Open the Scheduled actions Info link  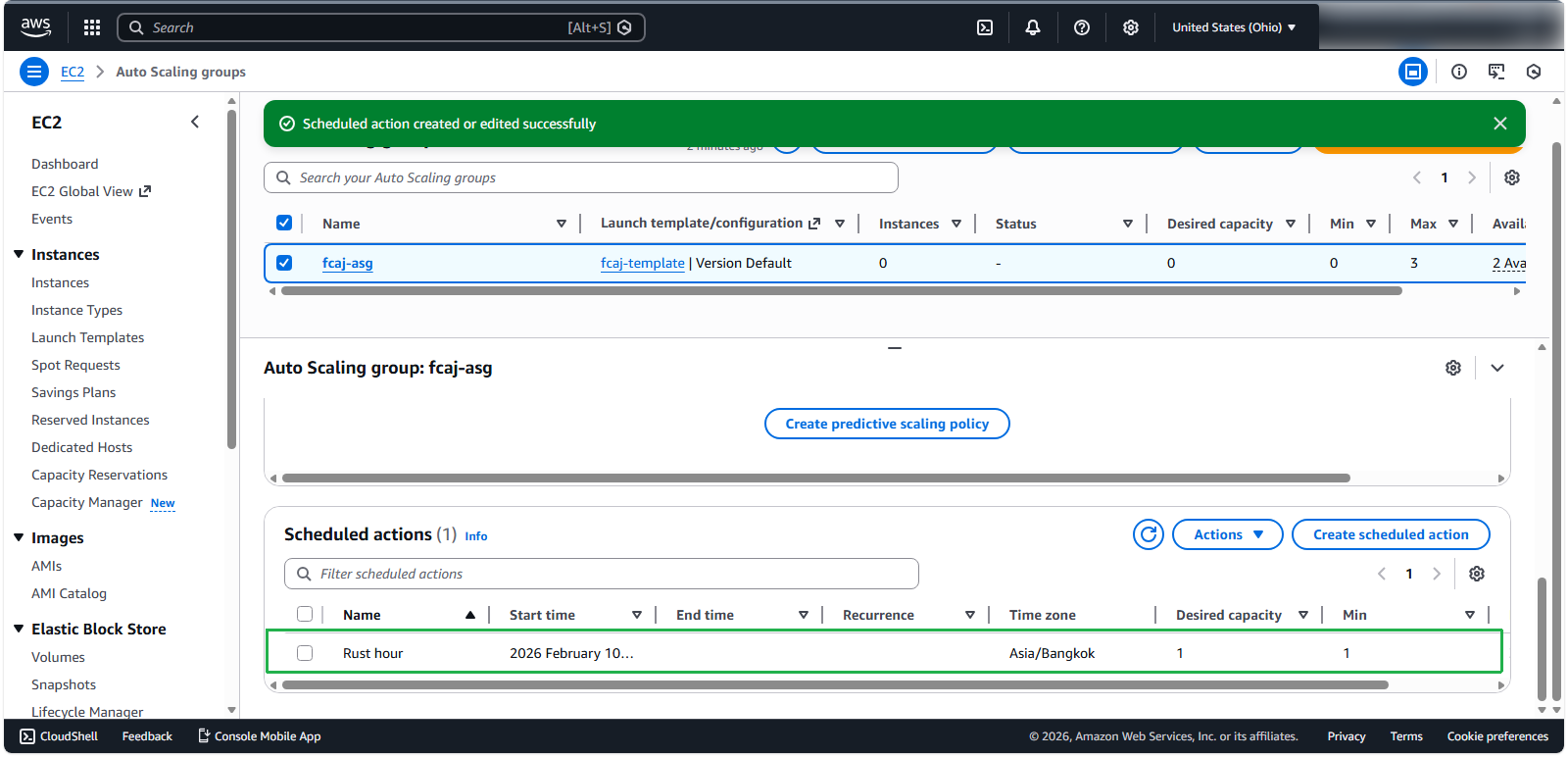476,536
